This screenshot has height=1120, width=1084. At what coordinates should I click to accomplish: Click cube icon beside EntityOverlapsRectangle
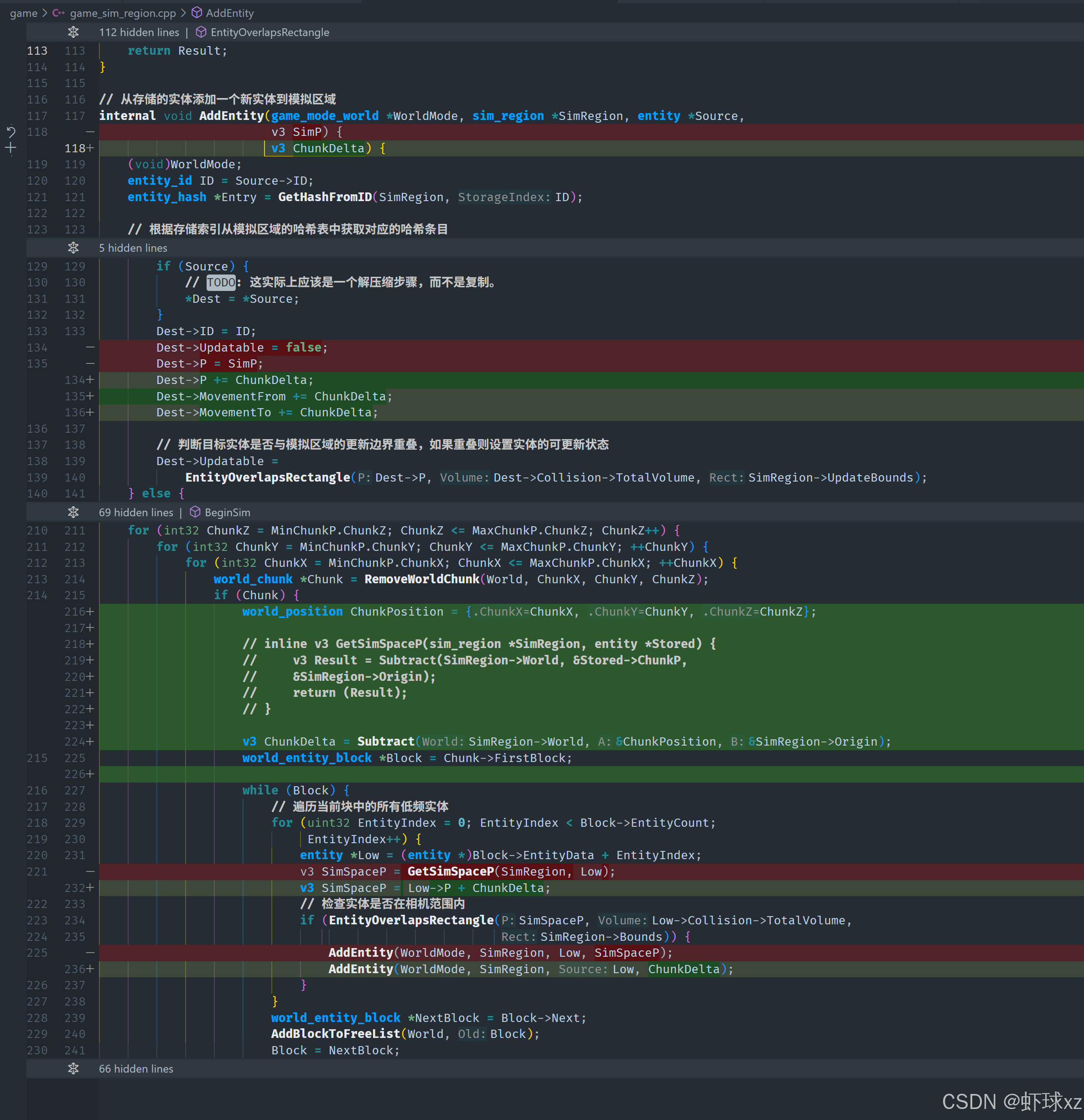click(201, 32)
